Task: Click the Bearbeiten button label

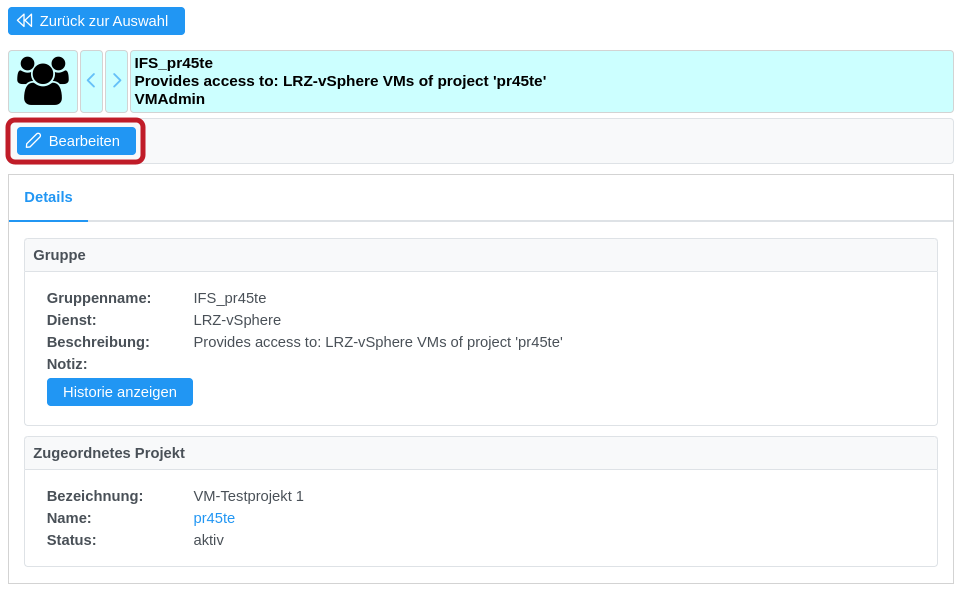Action: pos(84,141)
